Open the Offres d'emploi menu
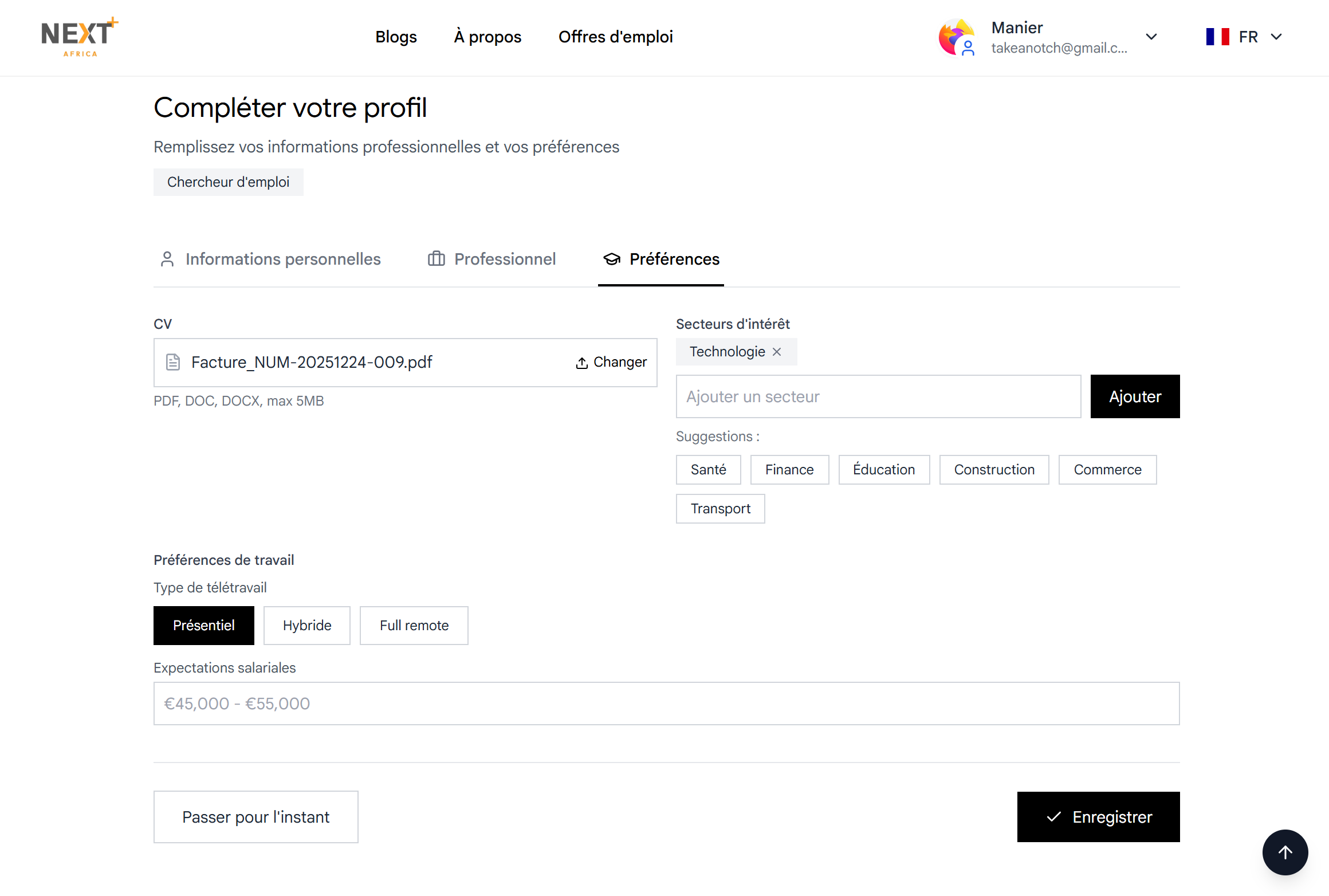1329x896 pixels. point(615,37)
